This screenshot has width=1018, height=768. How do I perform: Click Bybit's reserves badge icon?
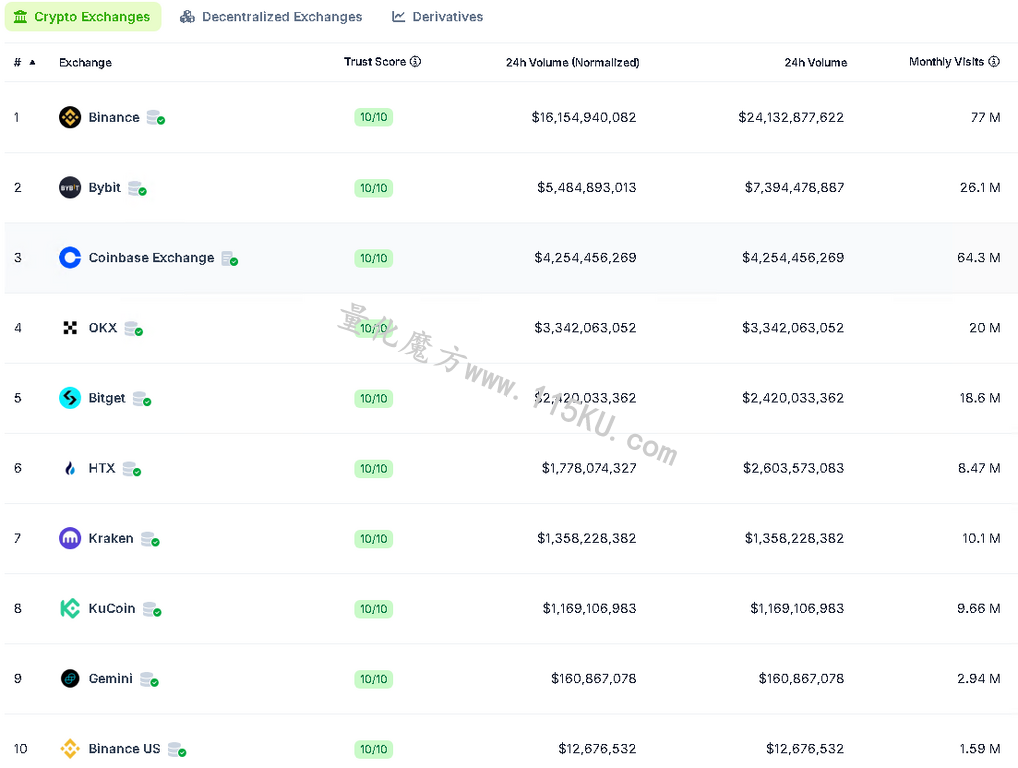coord(138,188)
